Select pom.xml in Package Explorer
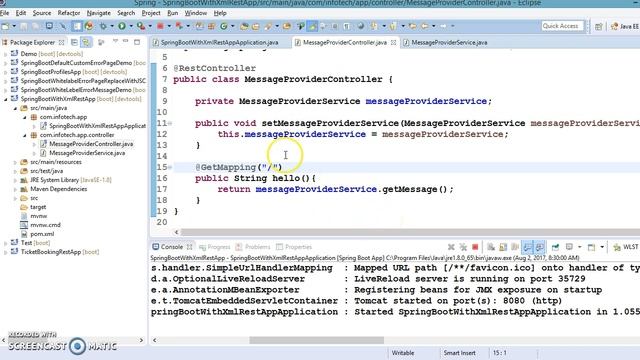Image resolution: width=640 pixels, height=360 pixels. pyautogui.click(x=42, y=234)
